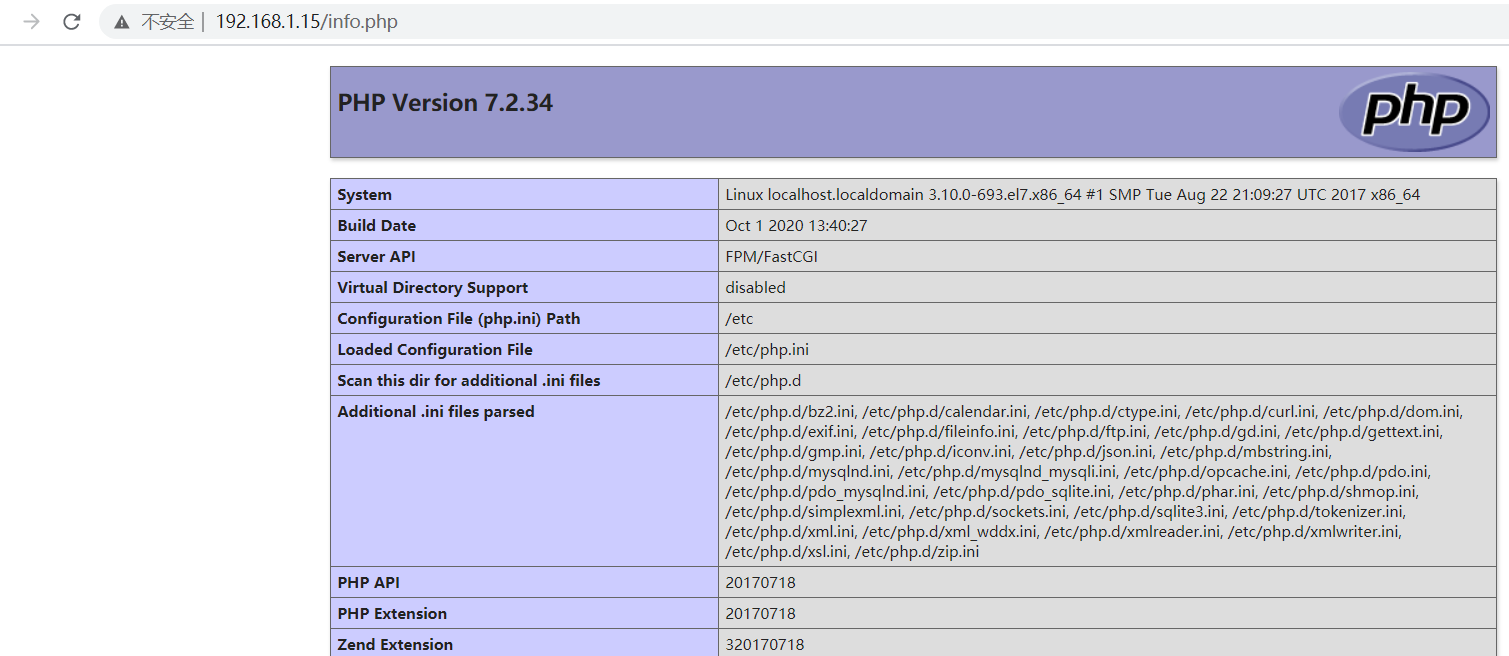
Task: Click the FPM/FastCGI value
Action: tap(772, 257)
